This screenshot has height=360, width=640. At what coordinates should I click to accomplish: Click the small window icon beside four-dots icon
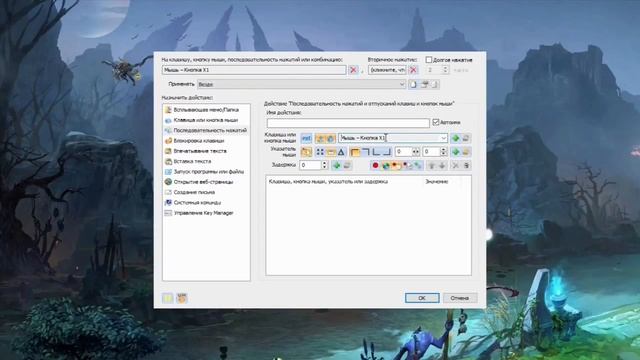[x=331, y=152]
